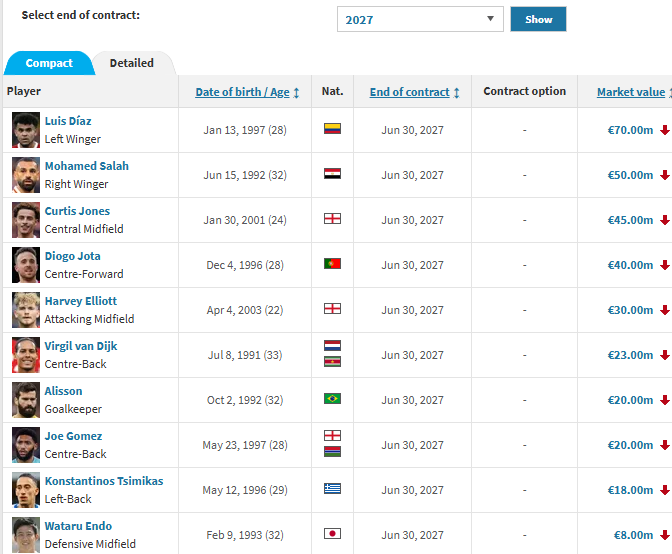
Task: Open Mohamed Salah player profile
Action: [x=87, y=166]
